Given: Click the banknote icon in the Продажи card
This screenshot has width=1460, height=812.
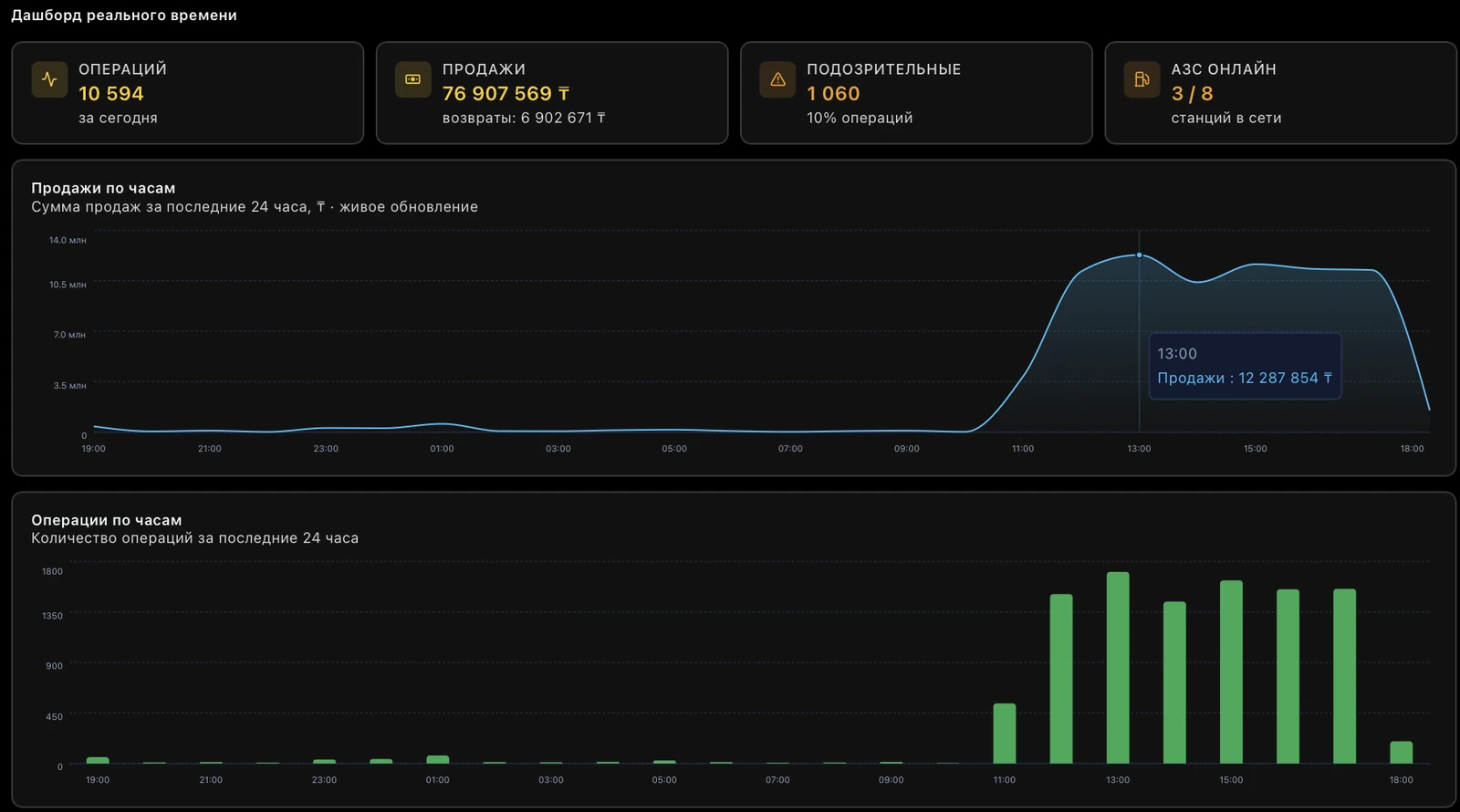Looking at the screenshot, I should pos(412,79).
